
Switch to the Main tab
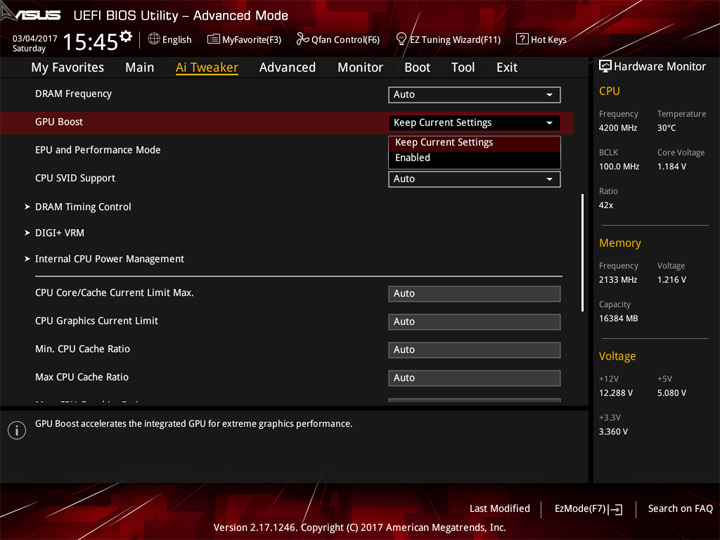click(140, 68)
